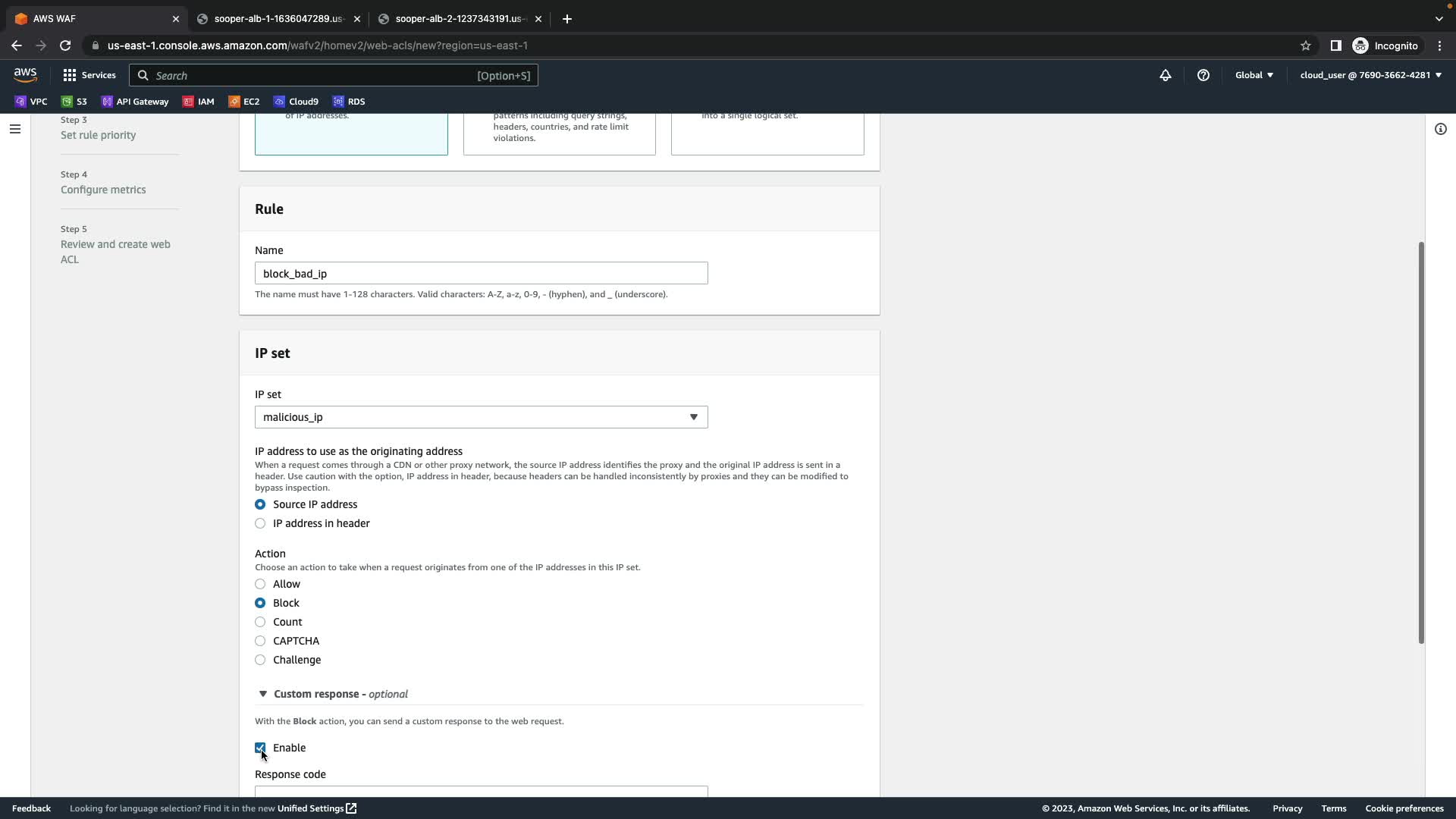Open the Global region dropdown

point(1254,75)
